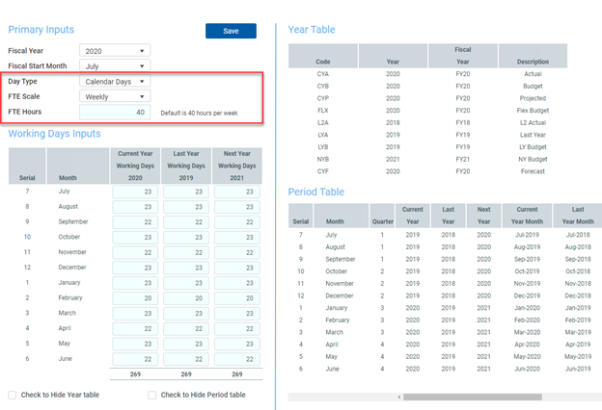The width and height of the screenshot is (602, 410).
Task: Click the Quarter column header in Period Table
Action: pos(381,220)
